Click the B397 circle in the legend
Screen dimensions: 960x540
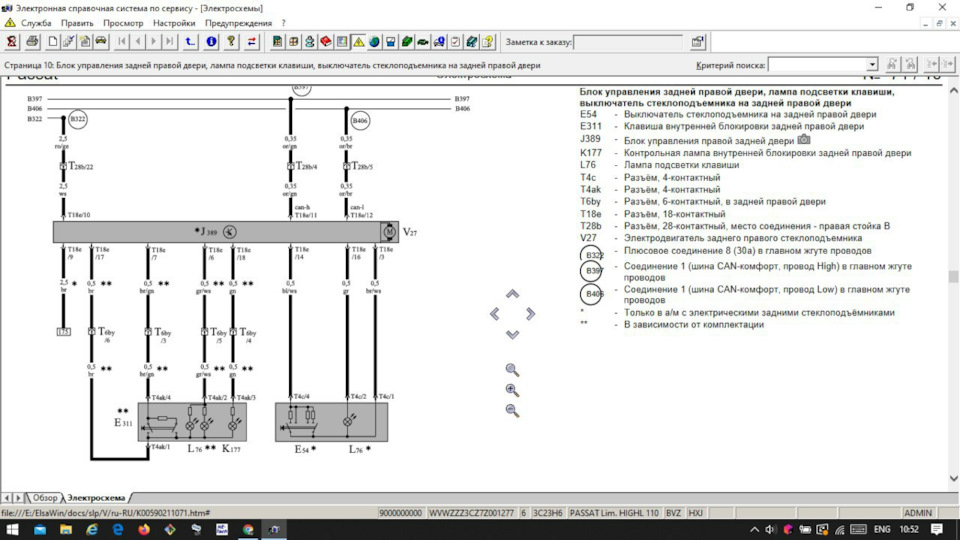click(591, 271)
